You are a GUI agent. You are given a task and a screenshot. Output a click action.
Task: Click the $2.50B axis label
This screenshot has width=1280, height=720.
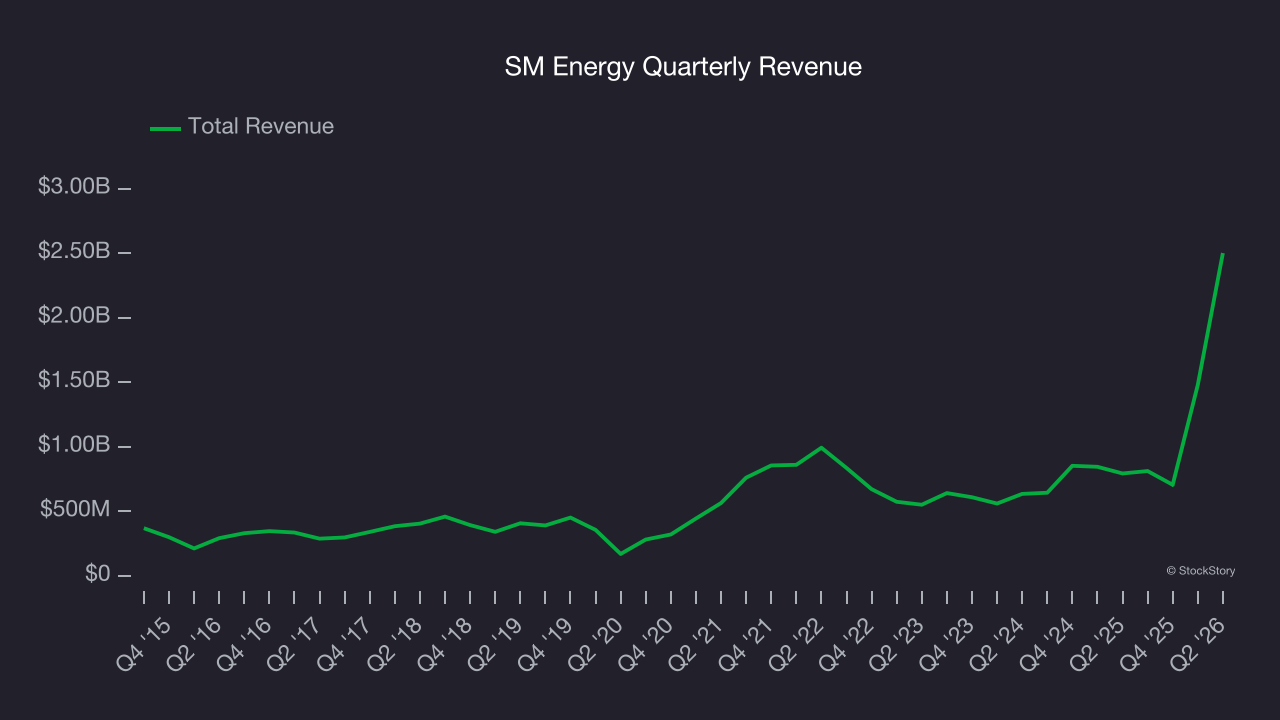[74, 251]
